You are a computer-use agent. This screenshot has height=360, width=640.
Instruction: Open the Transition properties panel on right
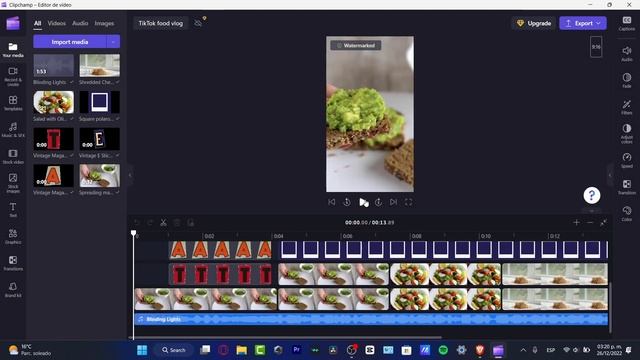pos(627,187)
